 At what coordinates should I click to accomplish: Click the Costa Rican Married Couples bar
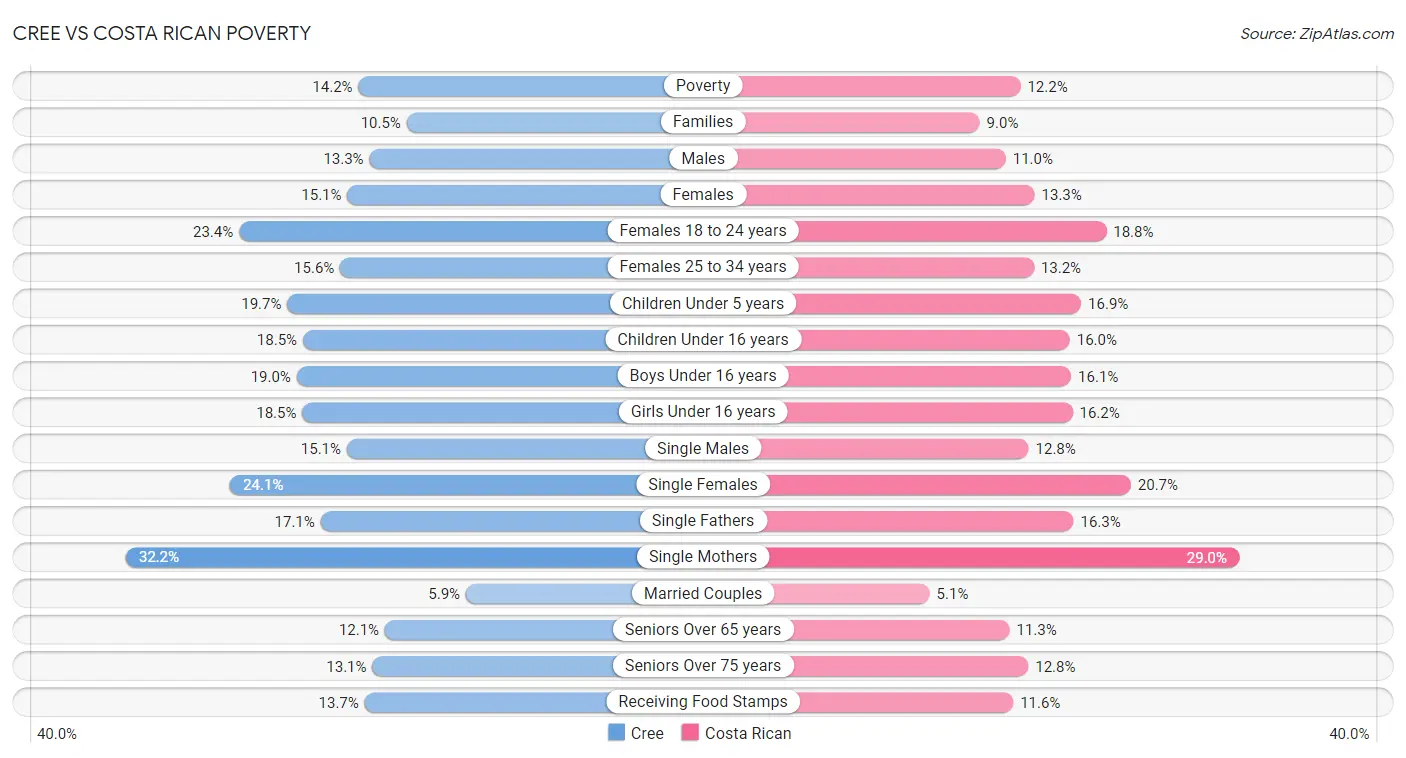[x=816, y=594]
